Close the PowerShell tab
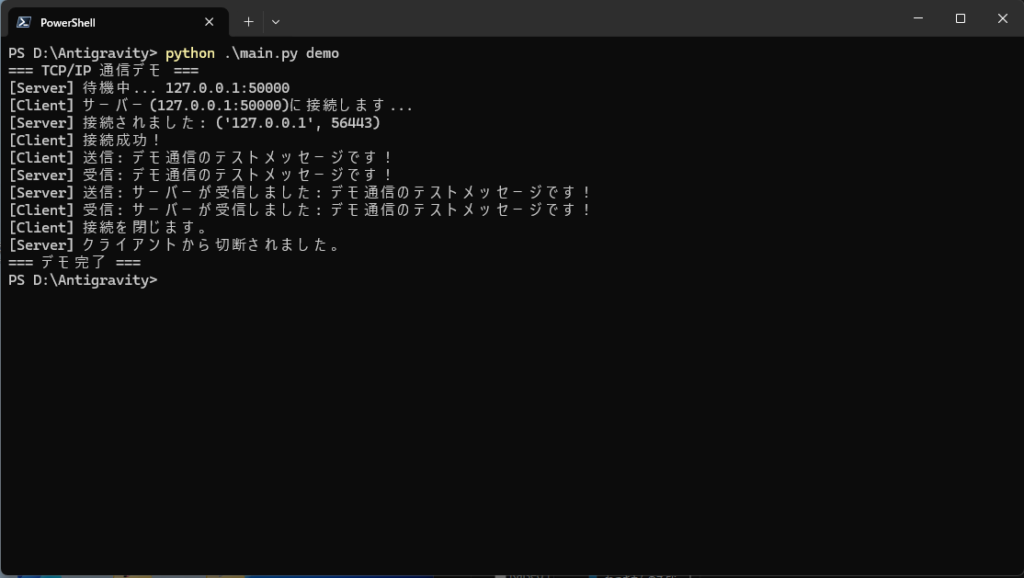Image resolution: width=1024 pixels, height=578 pixels. point(209,21)
